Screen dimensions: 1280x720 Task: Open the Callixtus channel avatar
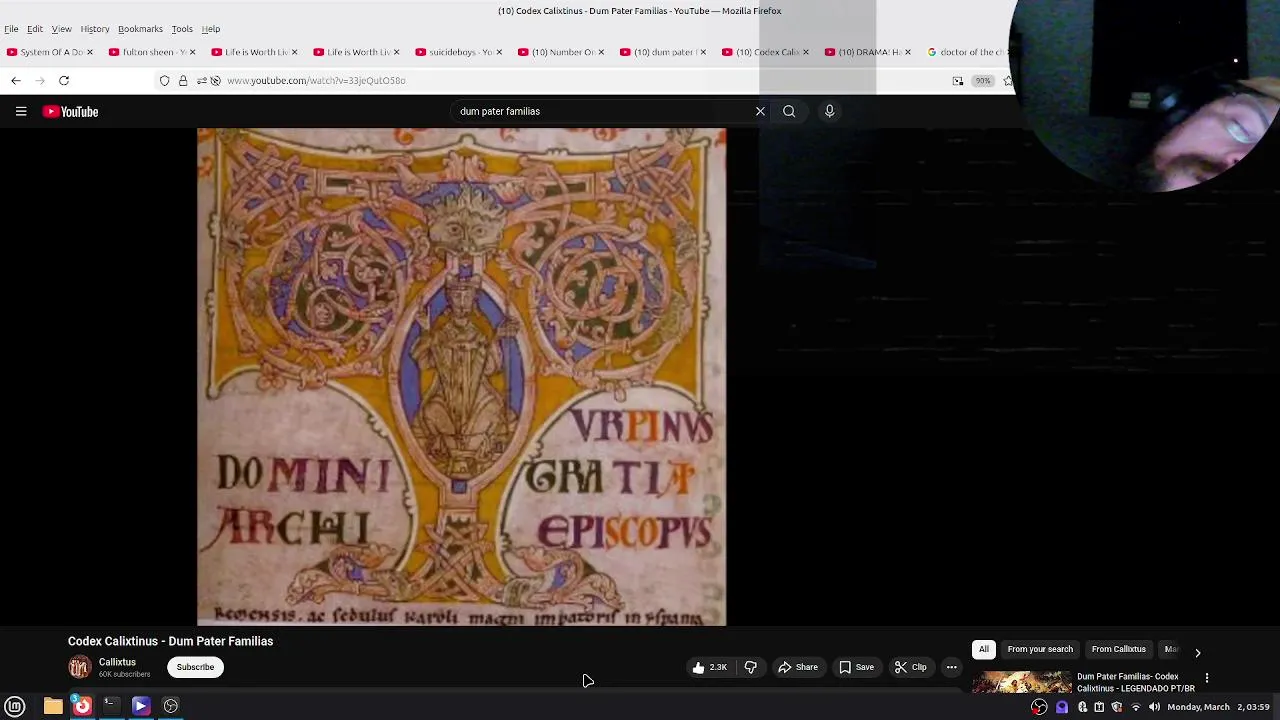pyautogui.click(x=79, y=667)
